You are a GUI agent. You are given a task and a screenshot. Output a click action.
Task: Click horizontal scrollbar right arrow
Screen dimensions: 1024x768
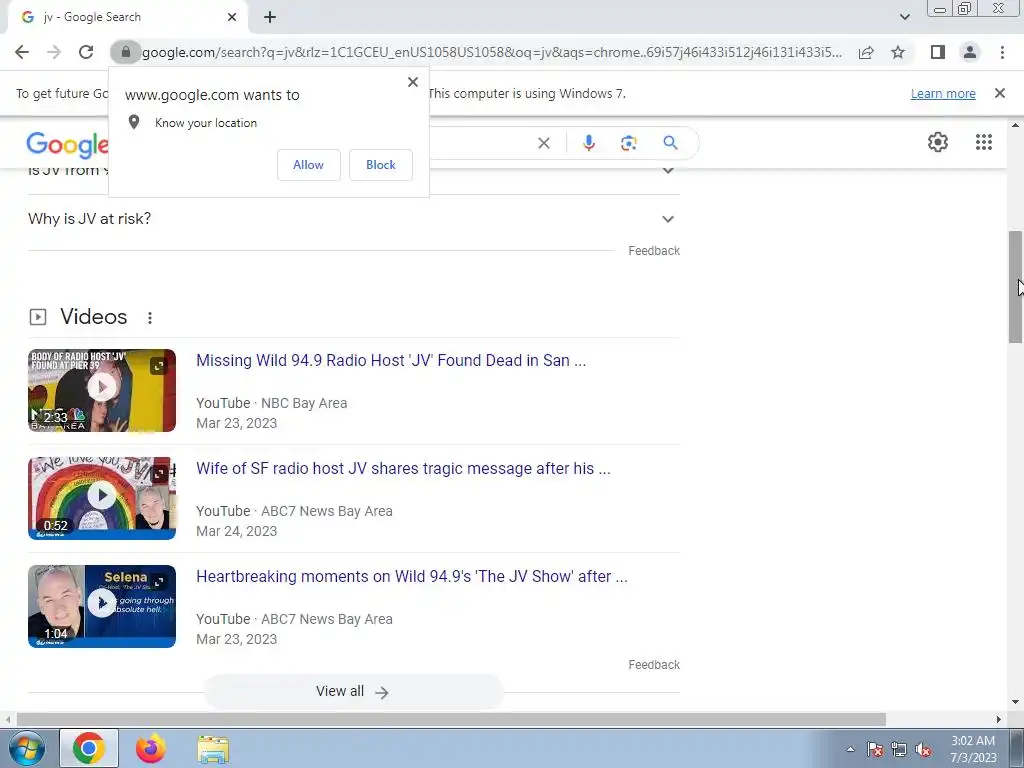coord(999,719)
